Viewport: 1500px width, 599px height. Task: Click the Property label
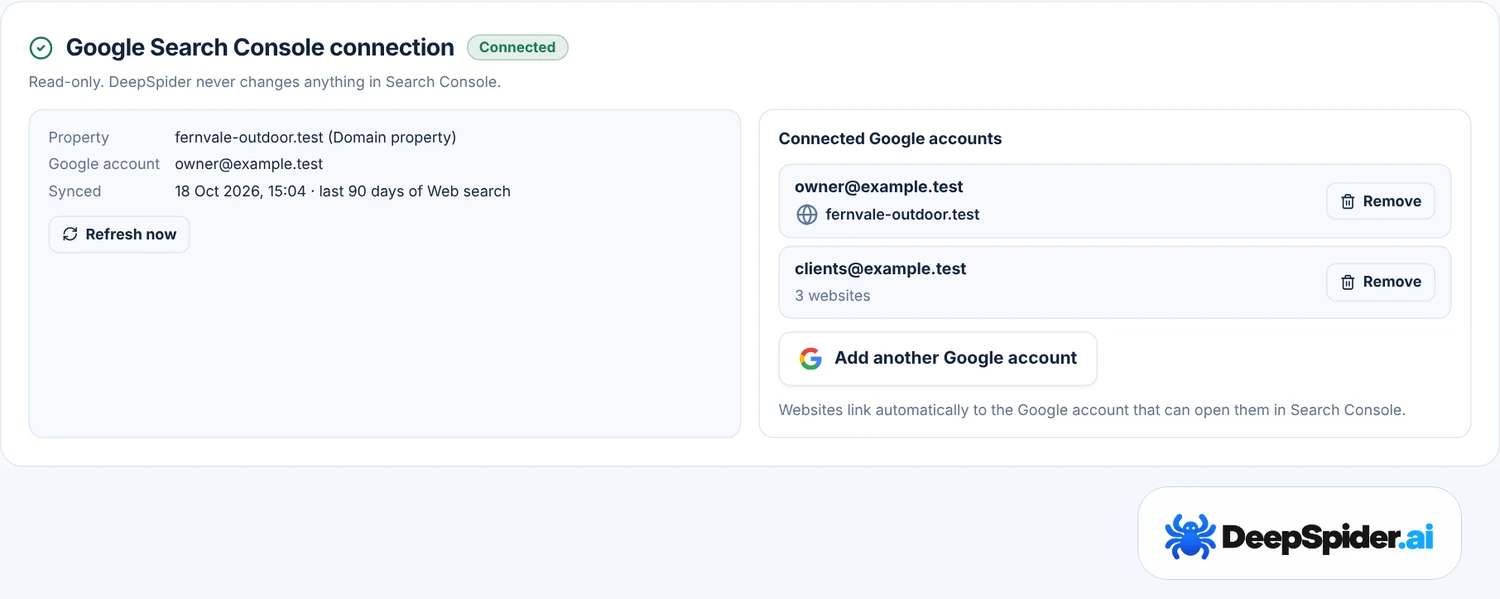pos(79,137)
